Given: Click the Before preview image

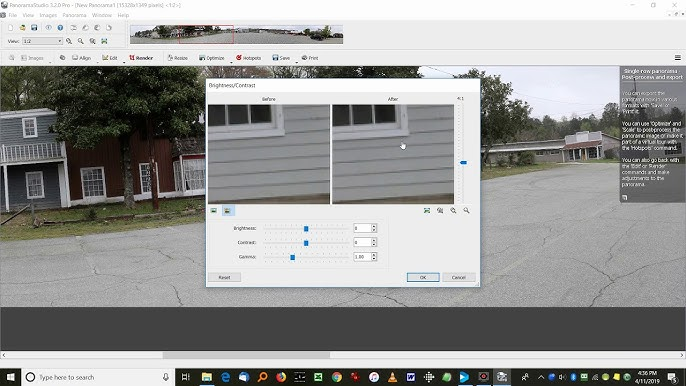Looking at the screenshot, I should (269, 154).
